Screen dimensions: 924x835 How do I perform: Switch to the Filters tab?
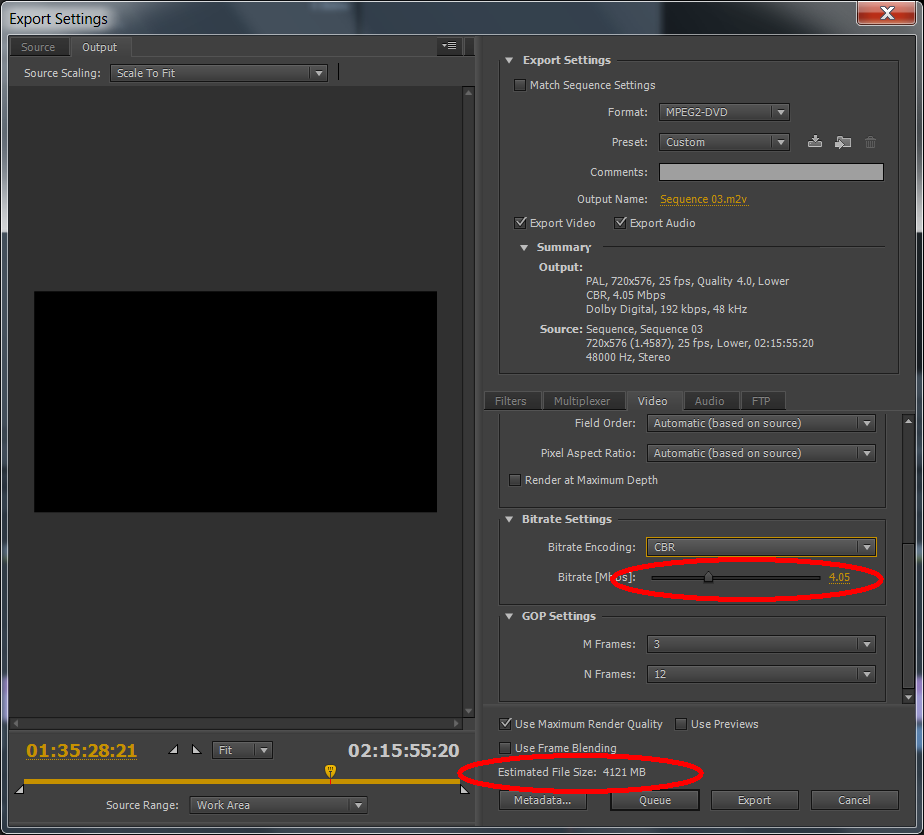(510, 401)
